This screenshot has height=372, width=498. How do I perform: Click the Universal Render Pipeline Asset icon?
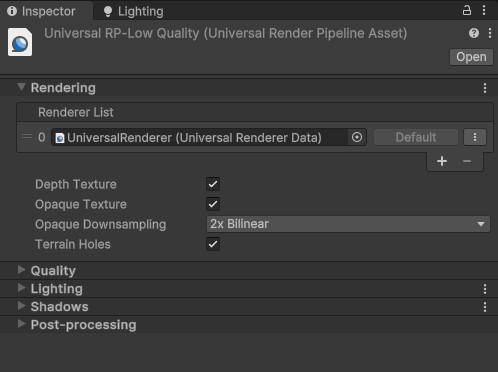coord(20,42)
